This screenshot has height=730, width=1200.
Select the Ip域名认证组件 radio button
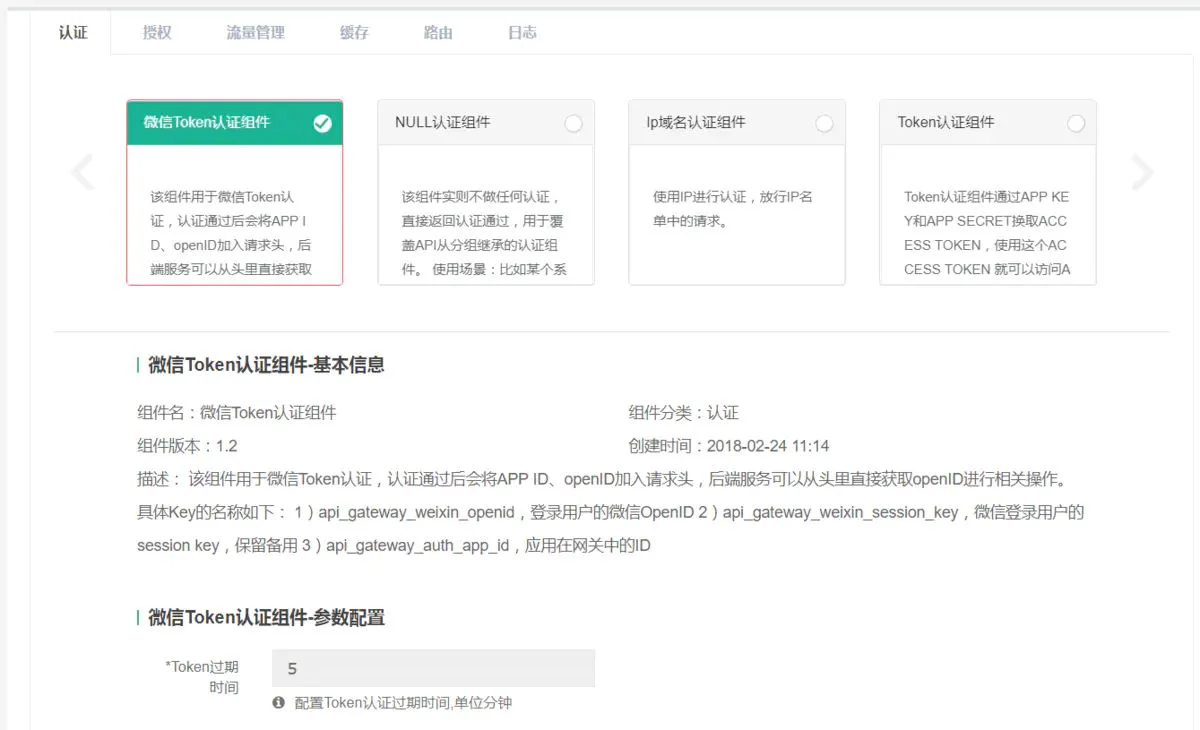pyautogui.click(x=824, y=123)
